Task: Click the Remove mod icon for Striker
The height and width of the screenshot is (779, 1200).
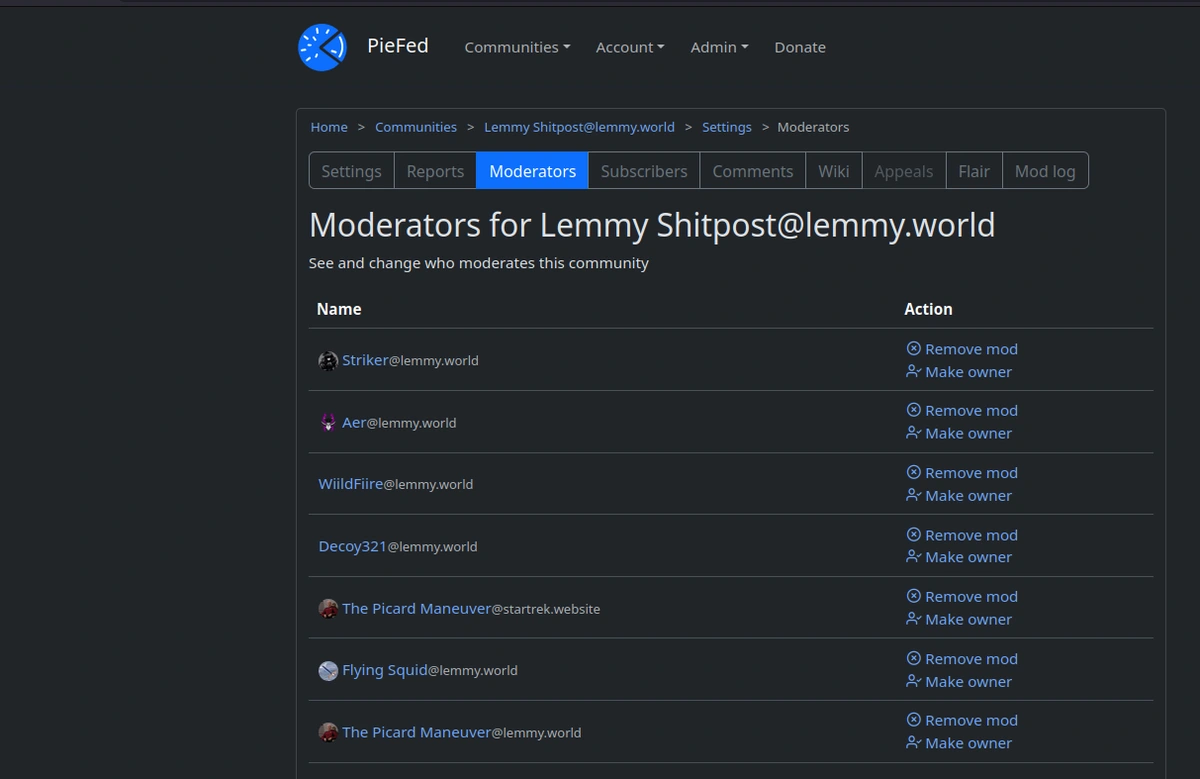Action: coord(913,349)
